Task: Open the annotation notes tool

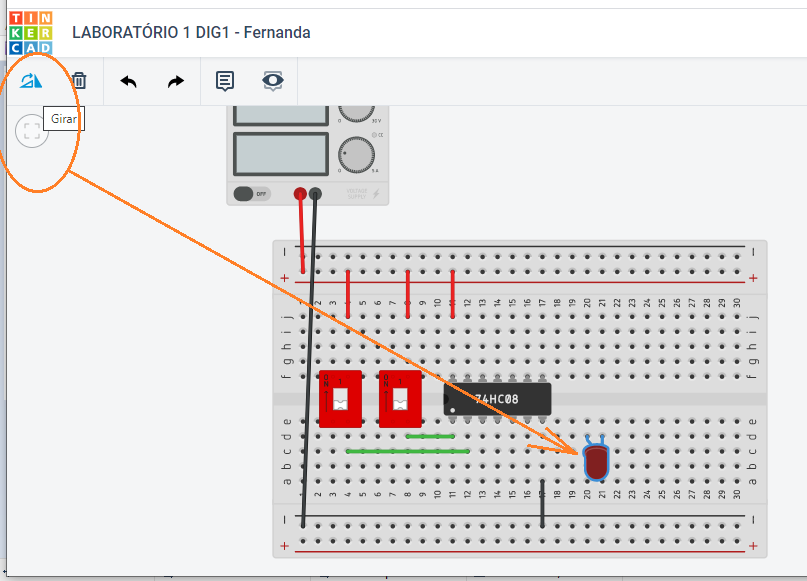Action: (225, 81)
